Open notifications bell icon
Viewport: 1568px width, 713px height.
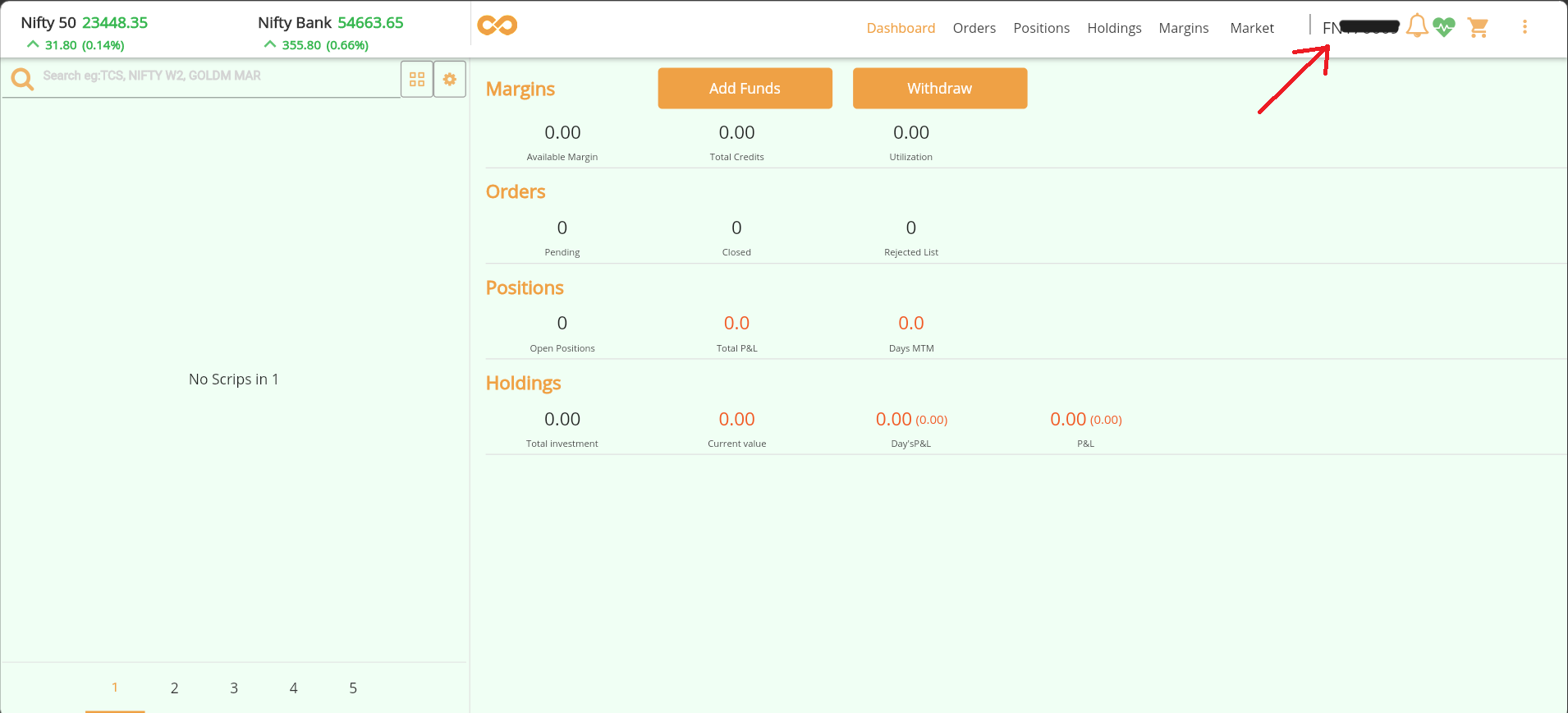tap(1417, 25)
